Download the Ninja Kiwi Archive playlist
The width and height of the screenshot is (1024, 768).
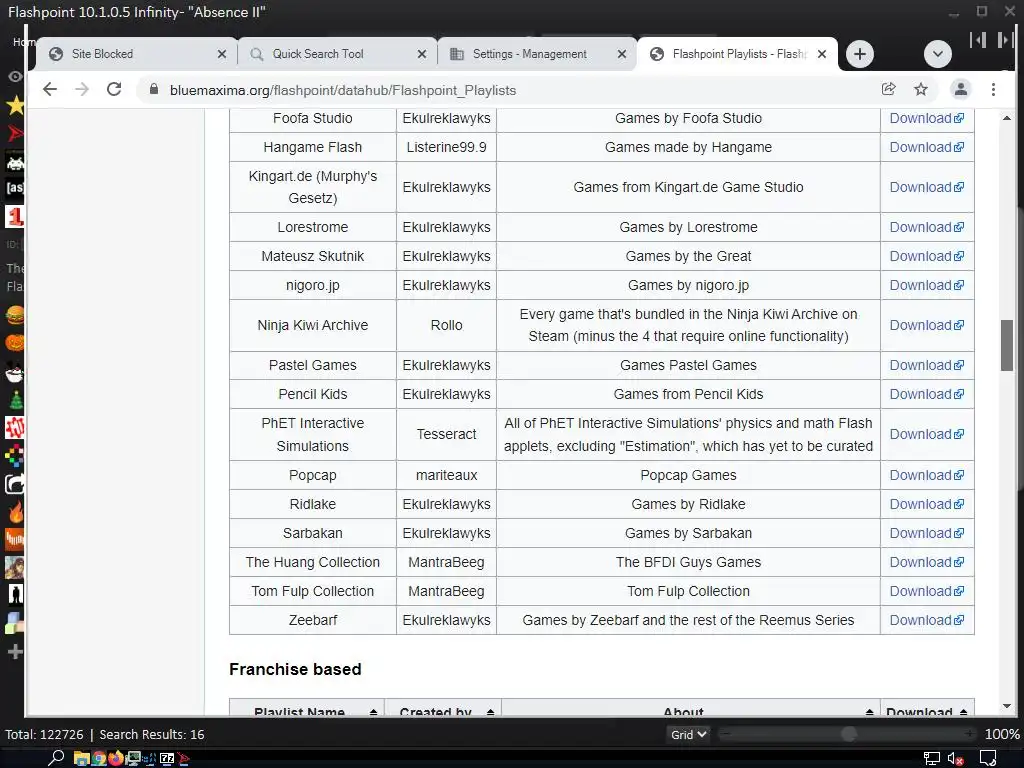(x=926, y=325)
